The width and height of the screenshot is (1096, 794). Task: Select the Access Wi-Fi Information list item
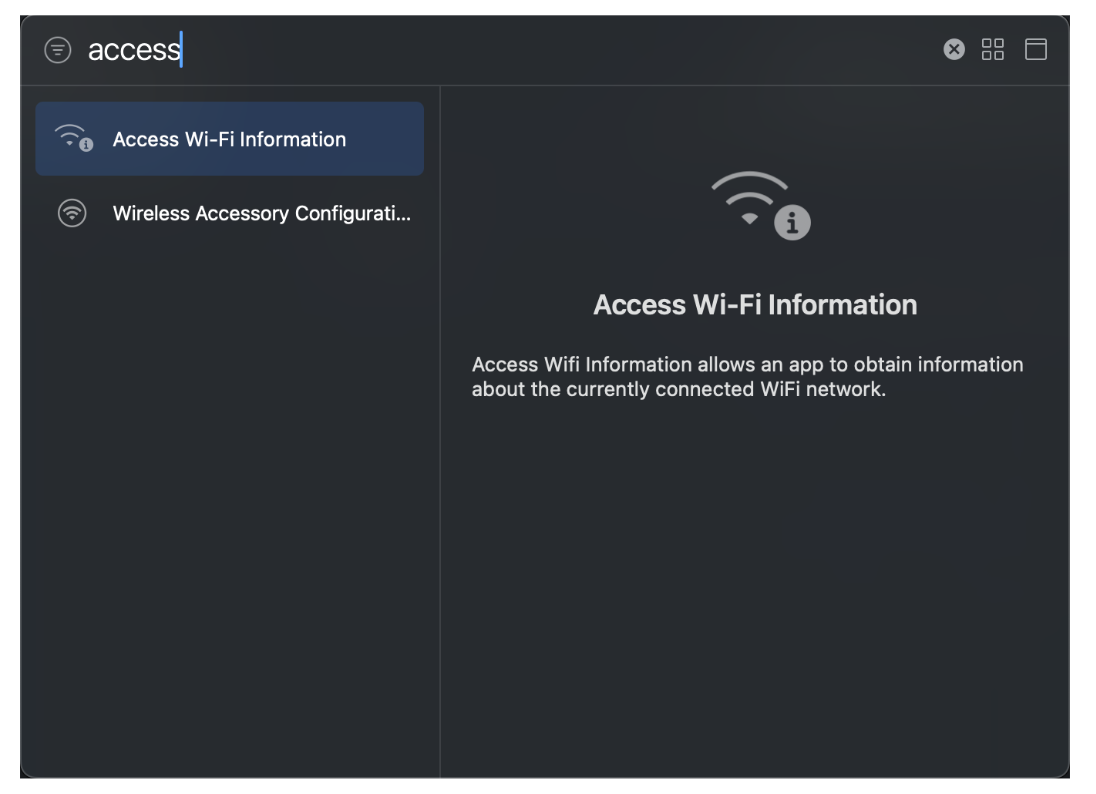[x=229, y=139]
